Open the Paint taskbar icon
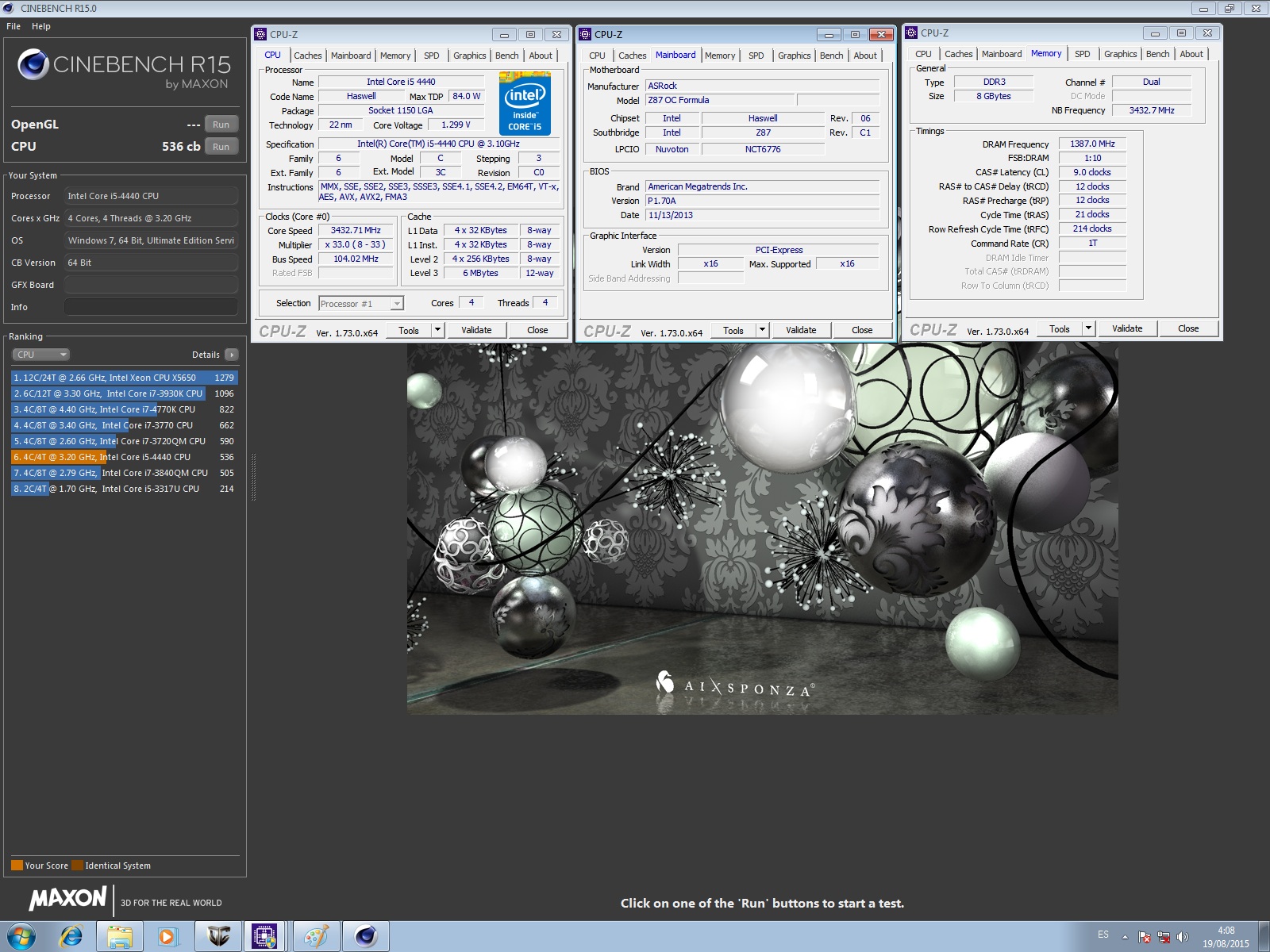The width and height of the screenshot is (1270, 952). pyautogui.click(x=316, y=937)
